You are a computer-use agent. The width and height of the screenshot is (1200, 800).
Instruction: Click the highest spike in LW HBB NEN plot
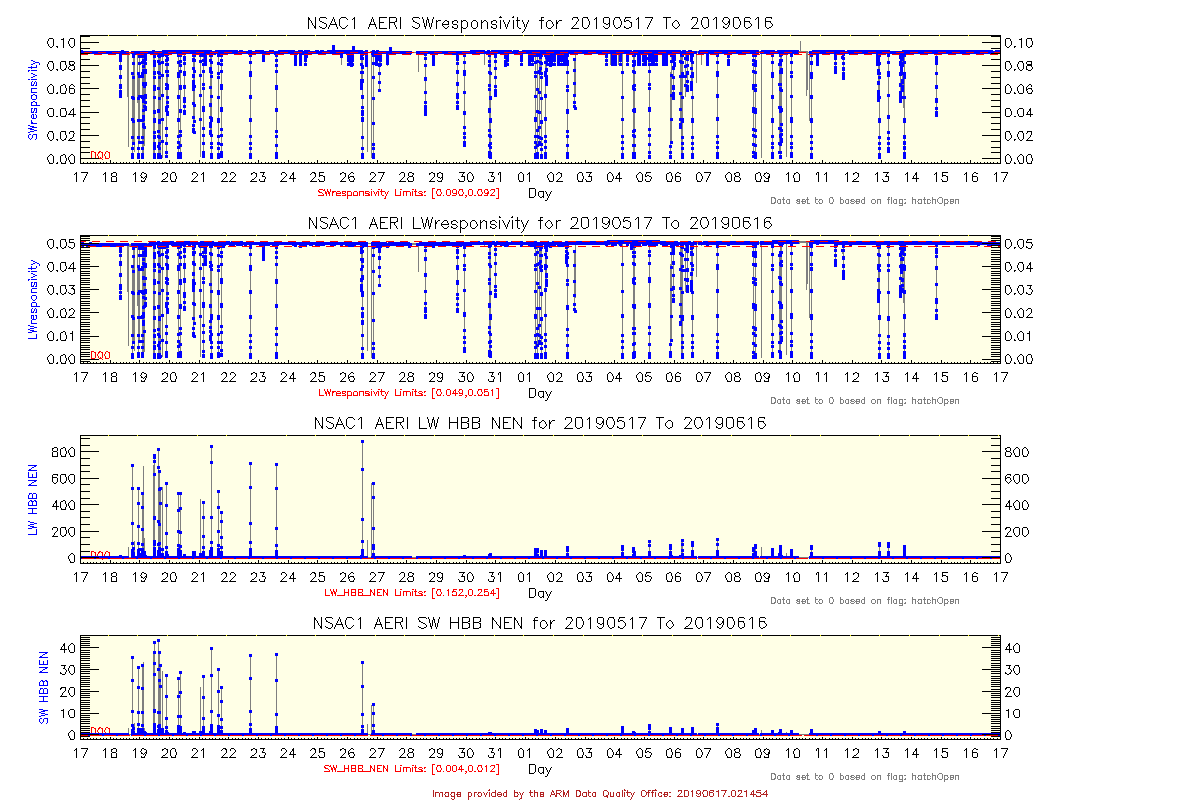[362, 442]
